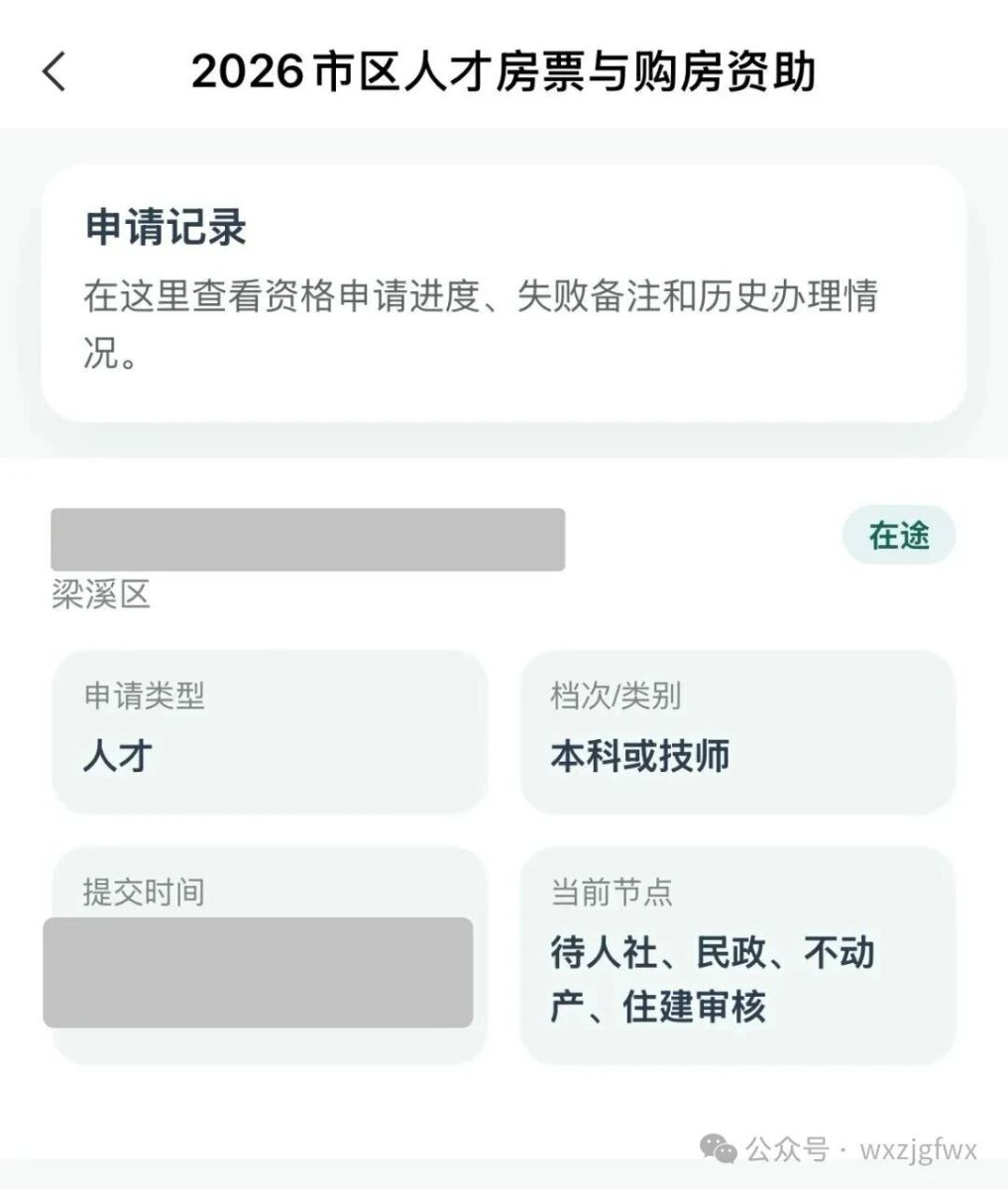Click the WeChat logo watermark icon
This screenshot has width=1008, height=1189.
pos(719,1148)
